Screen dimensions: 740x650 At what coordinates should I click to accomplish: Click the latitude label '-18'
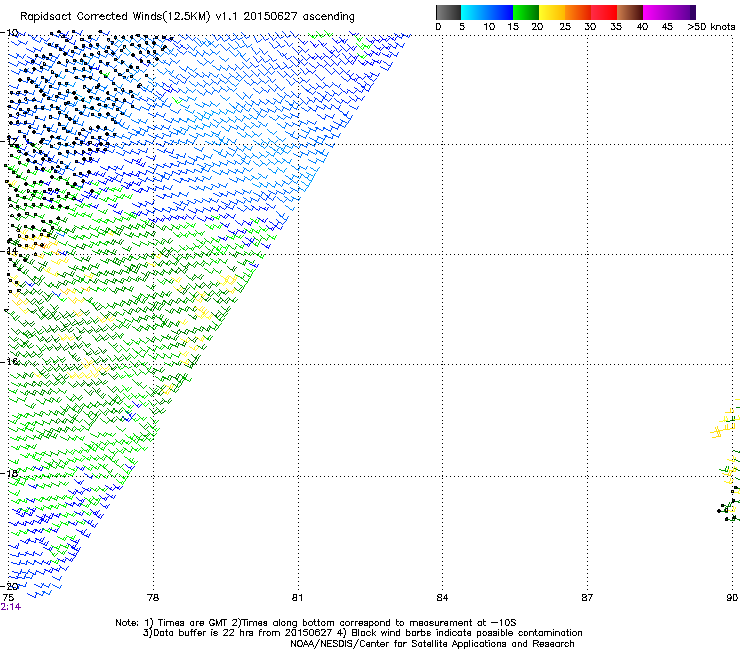click(x=9, y=473)
